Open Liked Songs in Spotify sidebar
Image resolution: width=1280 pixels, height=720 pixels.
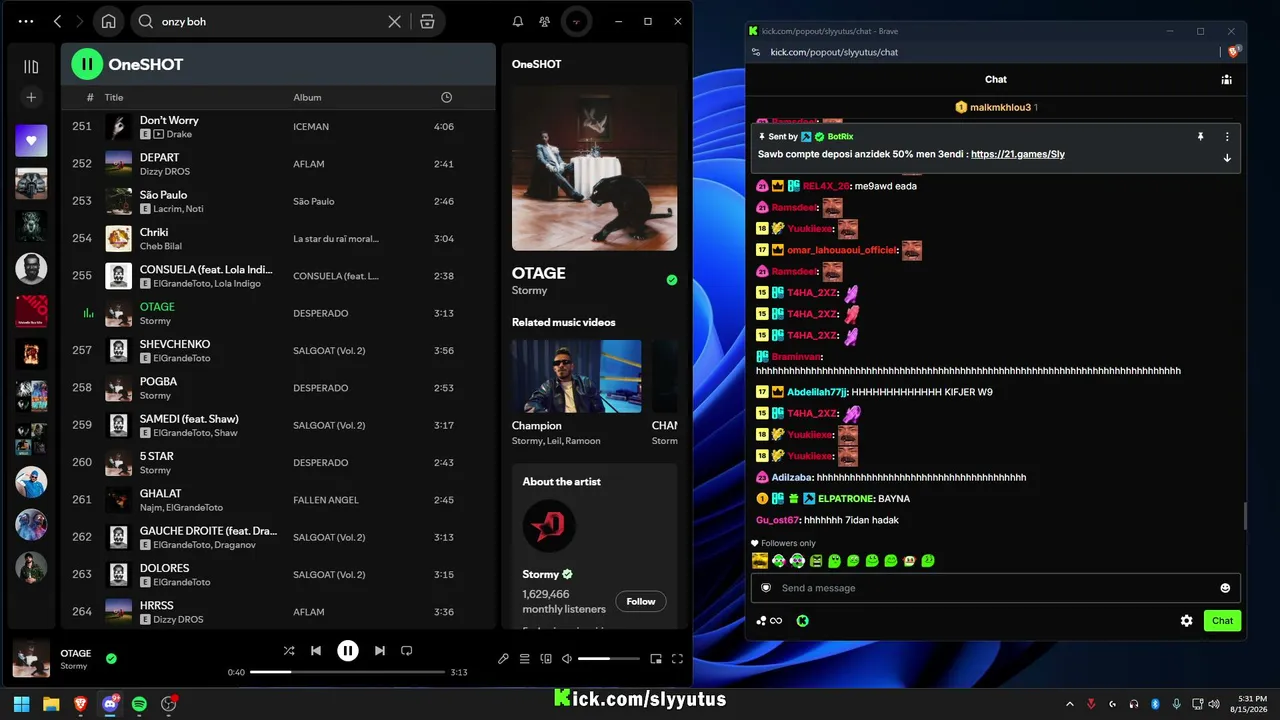tap(31, 141)
